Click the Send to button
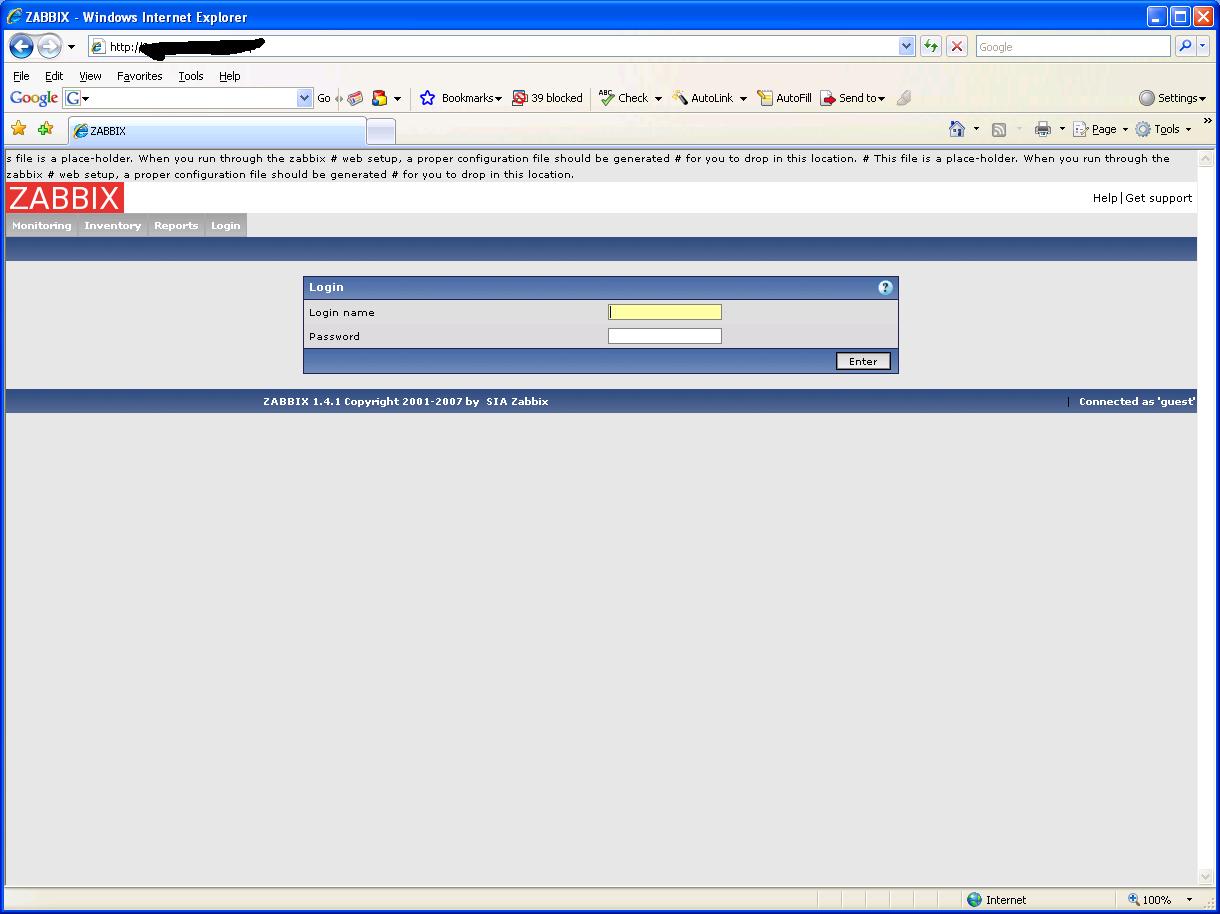 click(x=853, y=98)
